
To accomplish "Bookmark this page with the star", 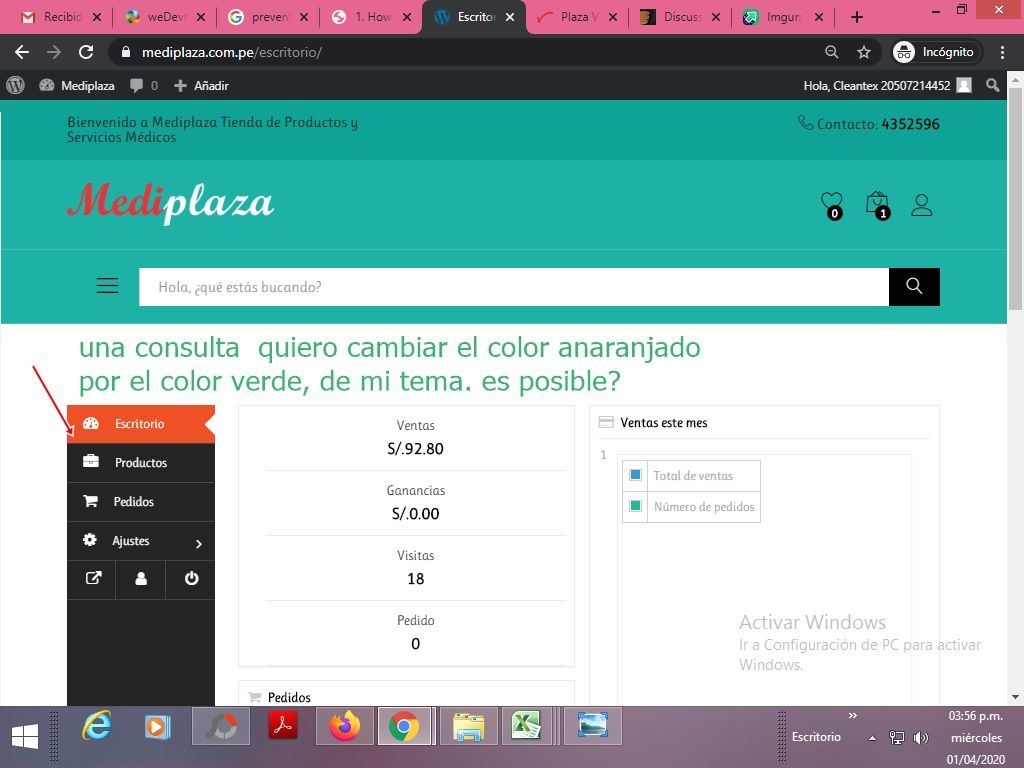I will click(864, 52).
